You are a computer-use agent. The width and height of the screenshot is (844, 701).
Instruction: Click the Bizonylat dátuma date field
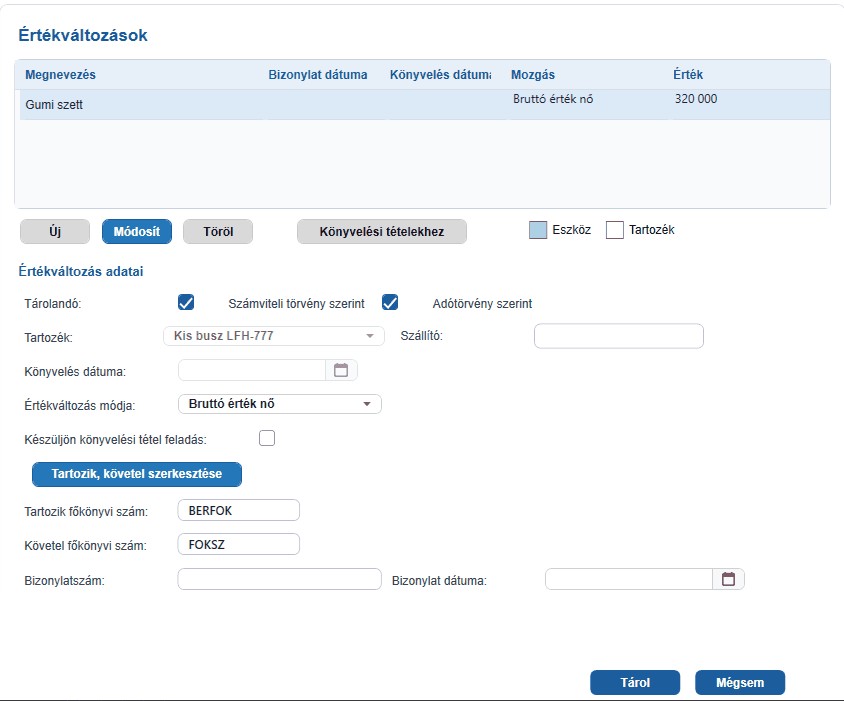[629, 579]
